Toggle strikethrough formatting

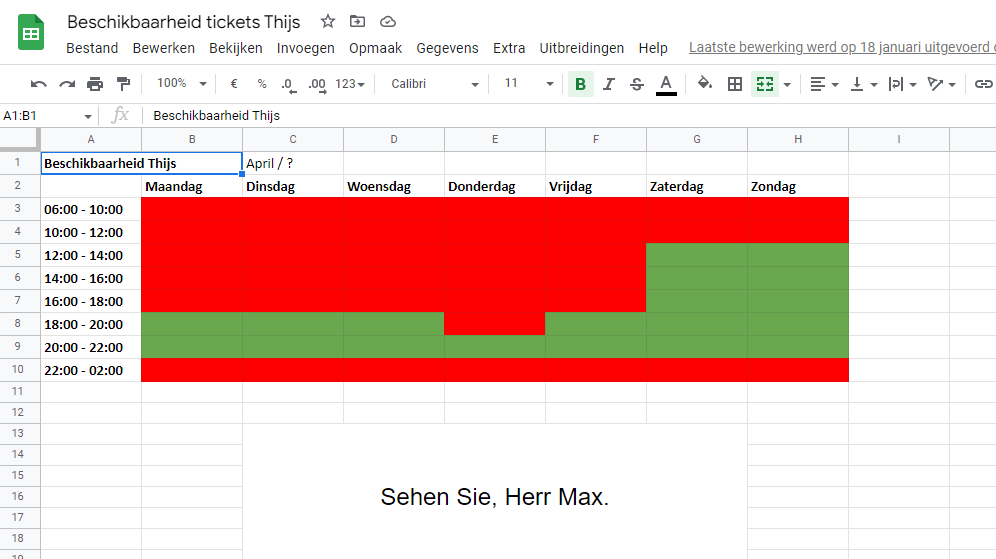click(637, 84)
